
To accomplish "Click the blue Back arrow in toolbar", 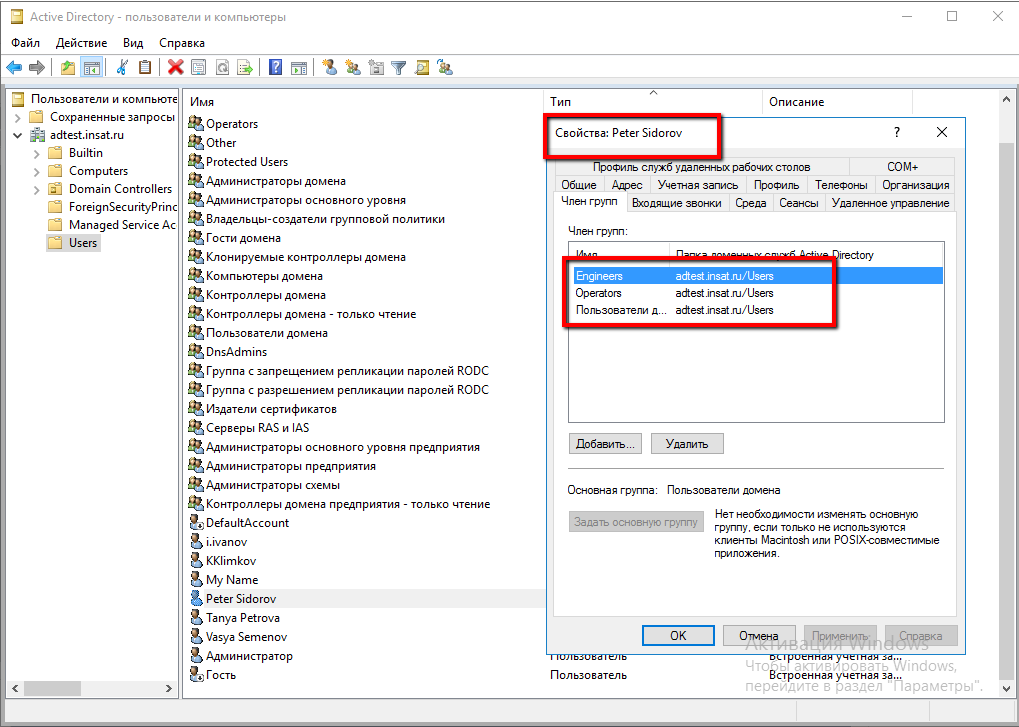I will [x=14, y=68].
